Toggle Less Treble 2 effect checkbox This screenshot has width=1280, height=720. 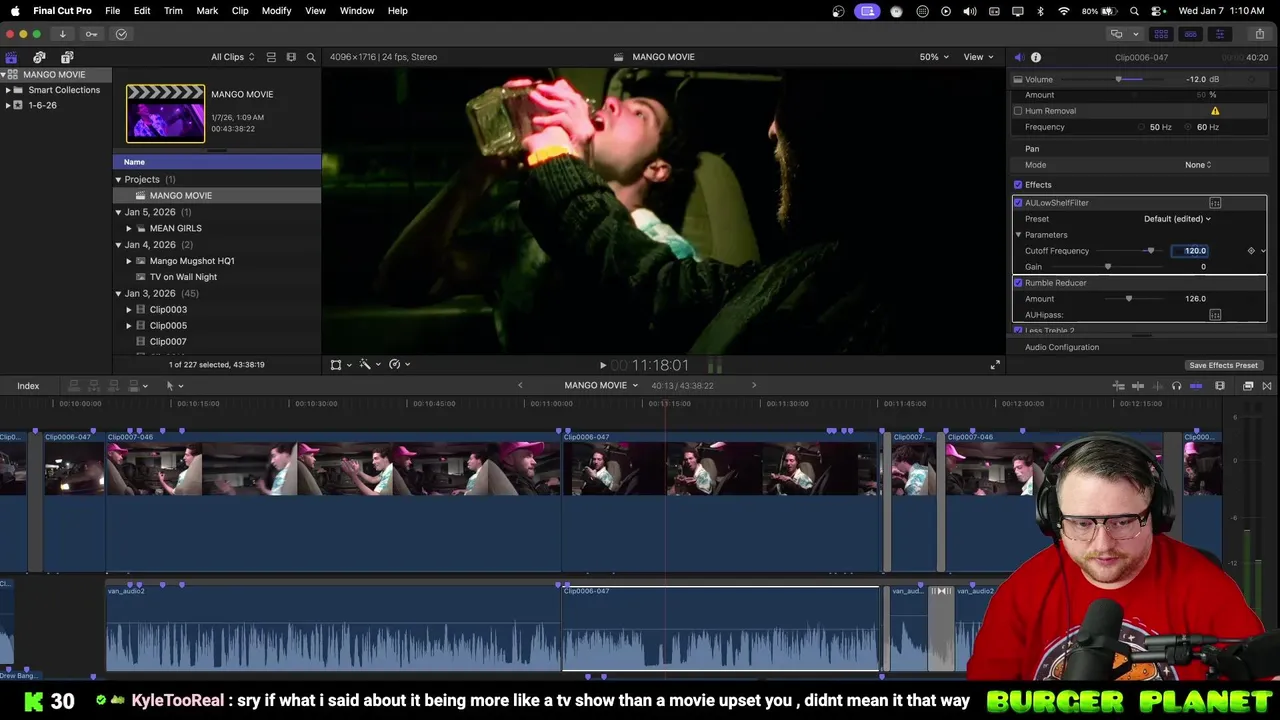(1018, 330)
